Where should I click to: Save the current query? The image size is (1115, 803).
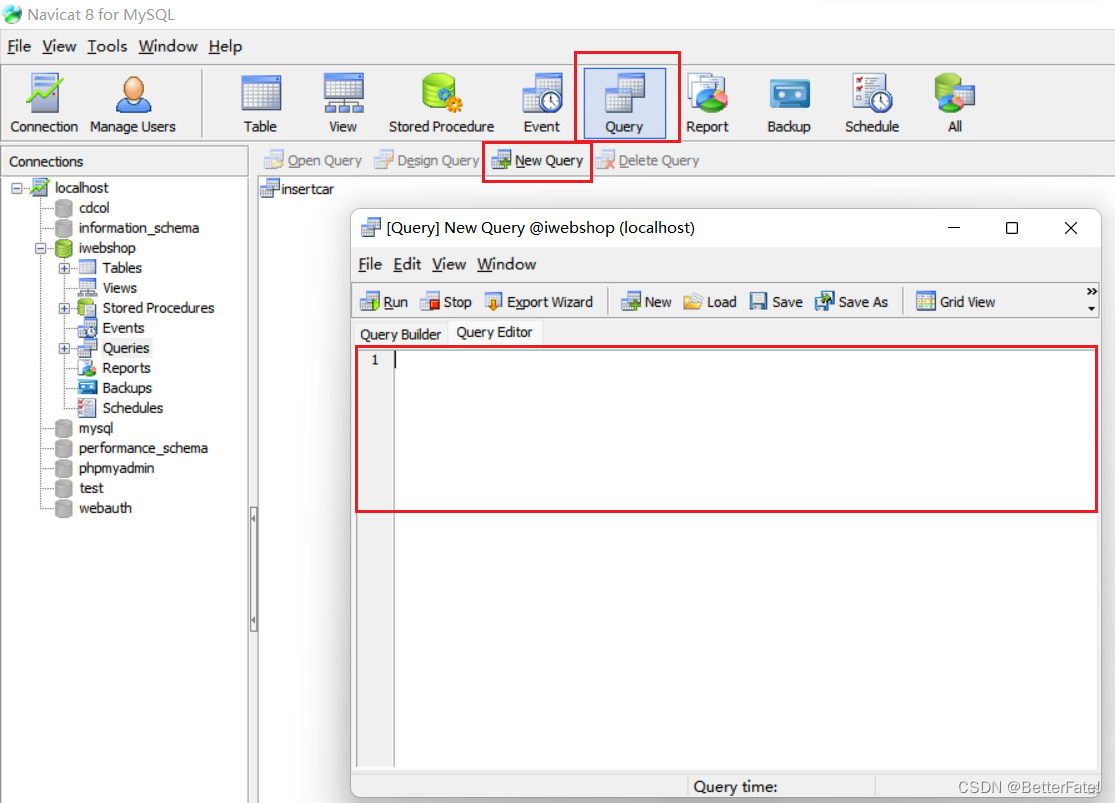pyautogui.click(x=776, y=302)
